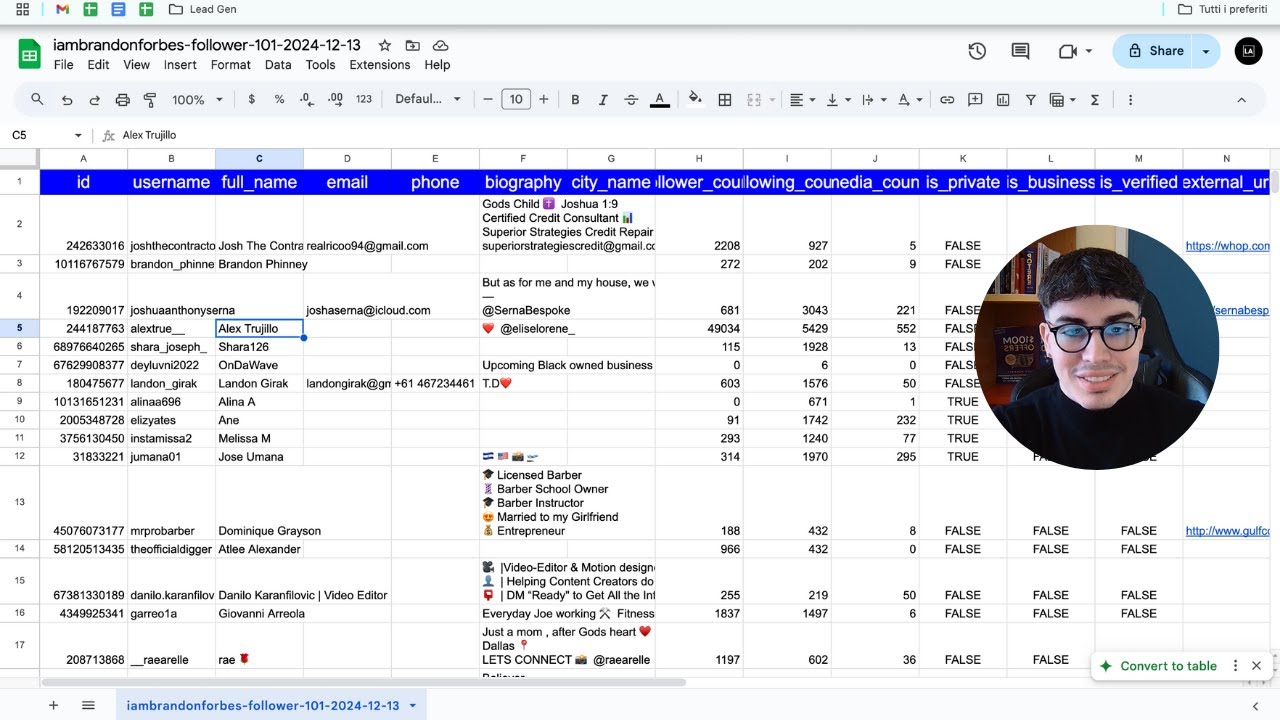Open the Share options dropdown arrow
This screenshot has height=720, width=1280.
pos(1206,51)
